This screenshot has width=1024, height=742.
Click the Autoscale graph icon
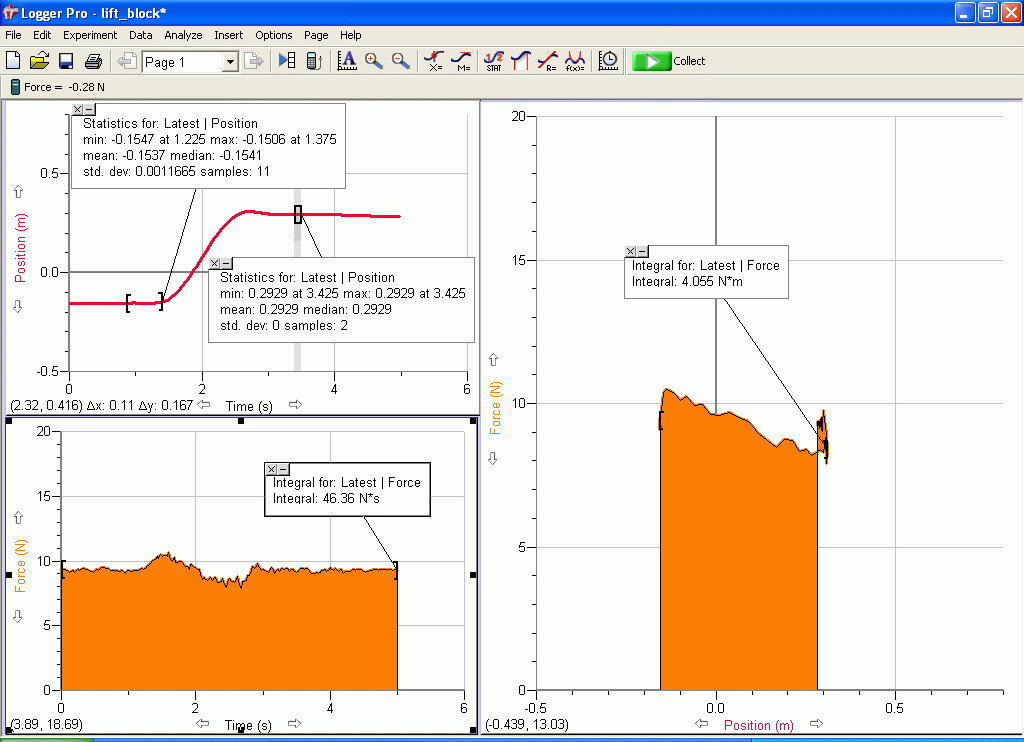click(347, 61)
